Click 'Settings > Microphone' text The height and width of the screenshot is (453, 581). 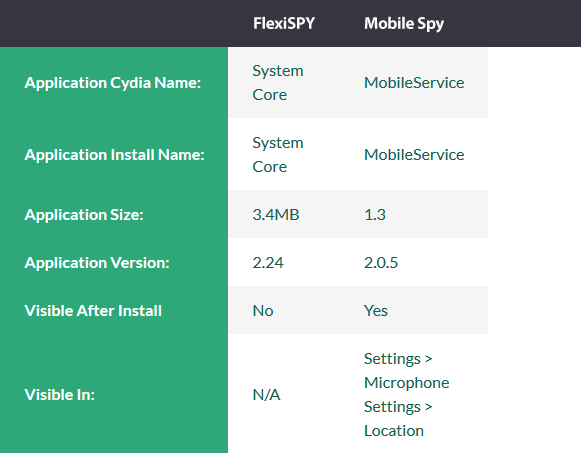[x=406, y=370]
